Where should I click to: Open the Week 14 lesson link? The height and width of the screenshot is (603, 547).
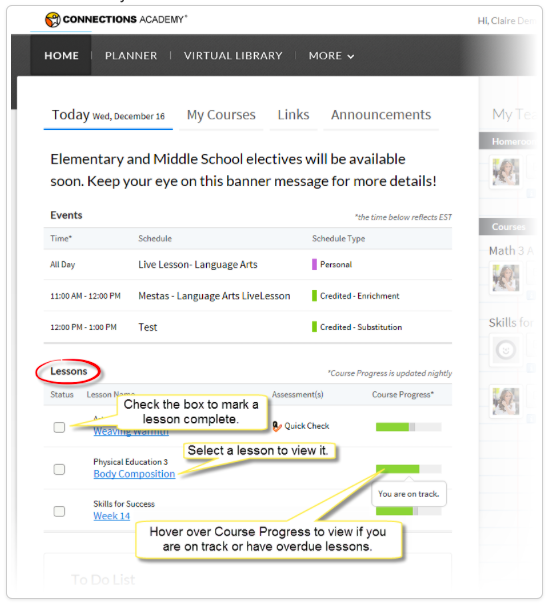(112, 516)
